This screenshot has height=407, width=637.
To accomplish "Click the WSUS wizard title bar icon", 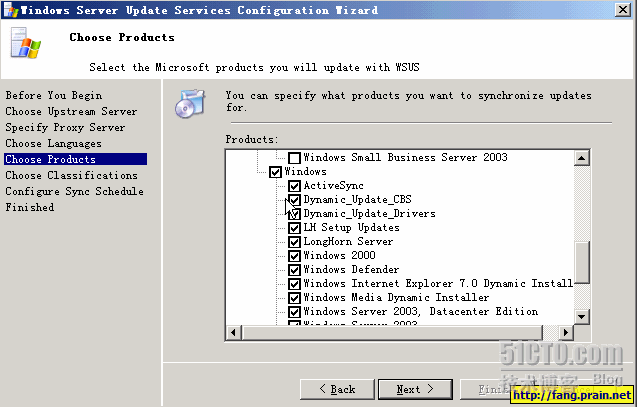I will [11, 10].
